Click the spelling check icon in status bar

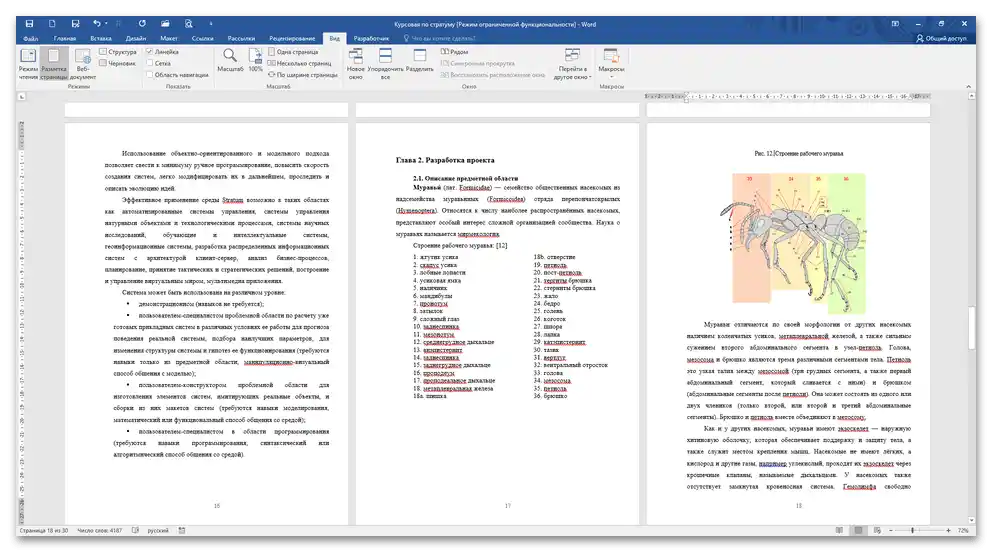(x=135, y=531)
